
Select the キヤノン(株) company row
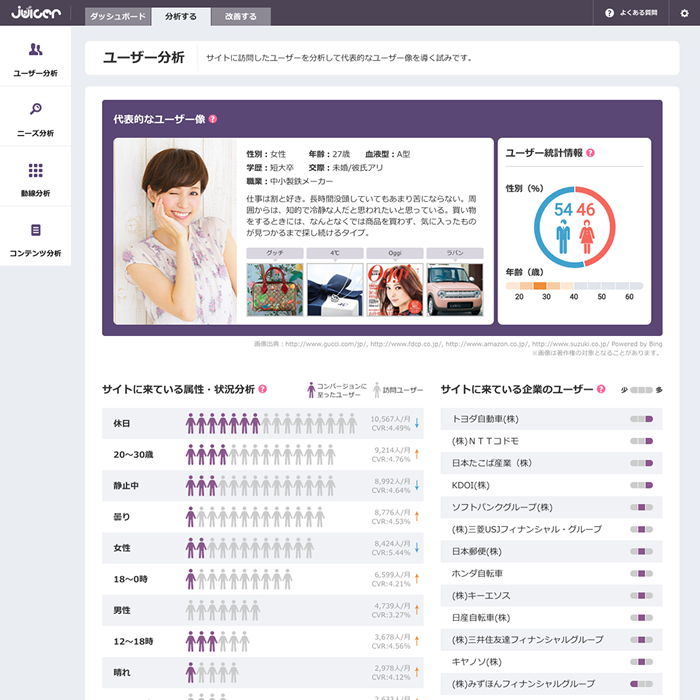(x=551, y=662)
